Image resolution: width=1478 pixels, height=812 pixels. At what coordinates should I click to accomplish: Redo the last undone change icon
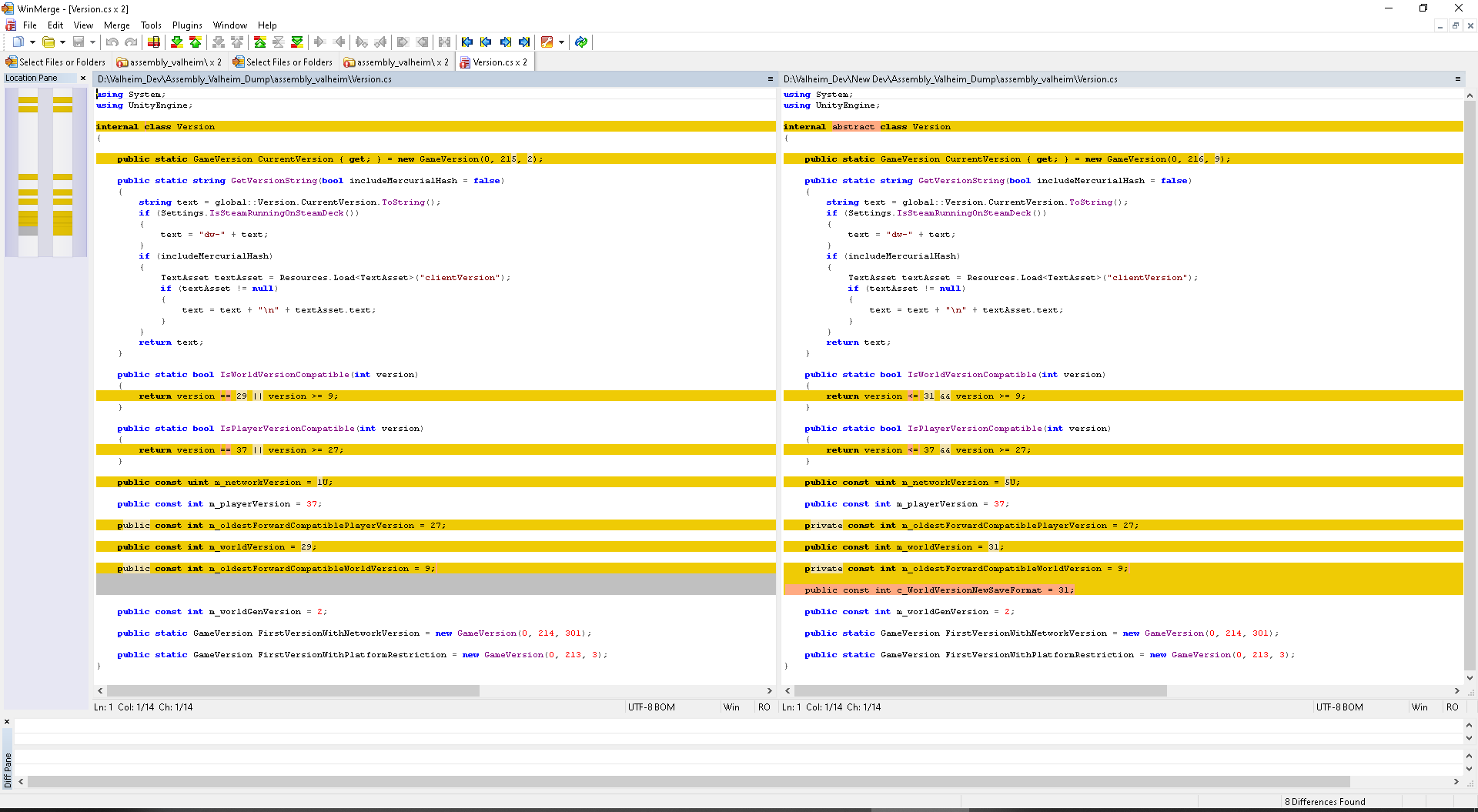(129, 42)
